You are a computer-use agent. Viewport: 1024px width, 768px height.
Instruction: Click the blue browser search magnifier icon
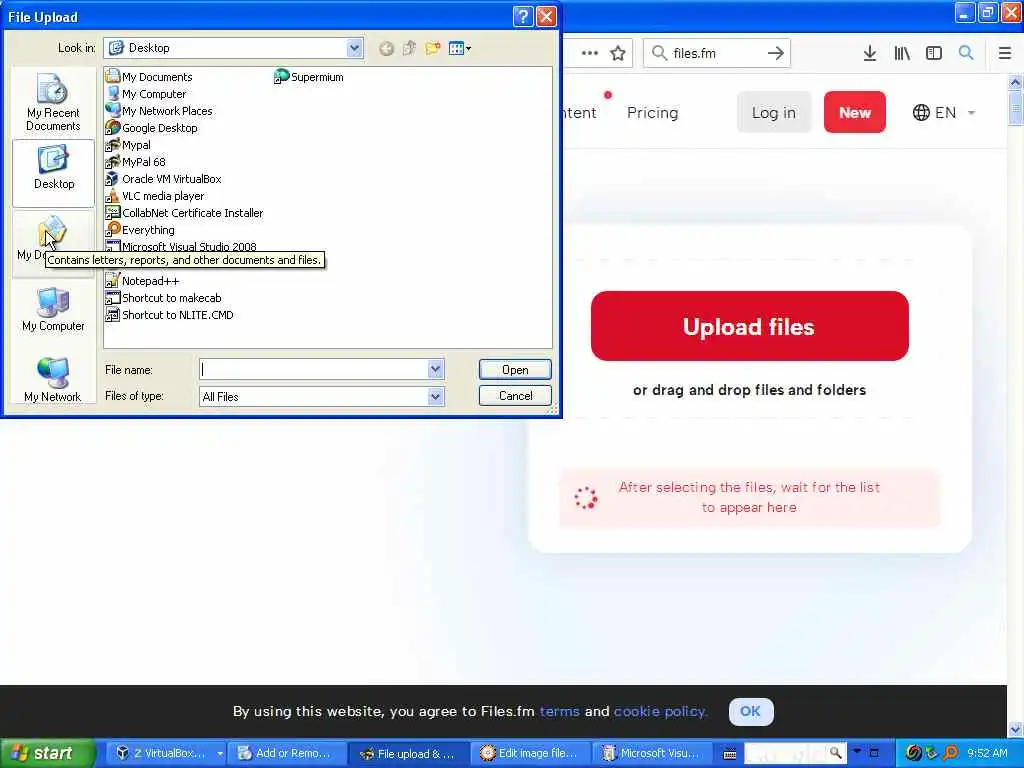[x=966, y=53]
